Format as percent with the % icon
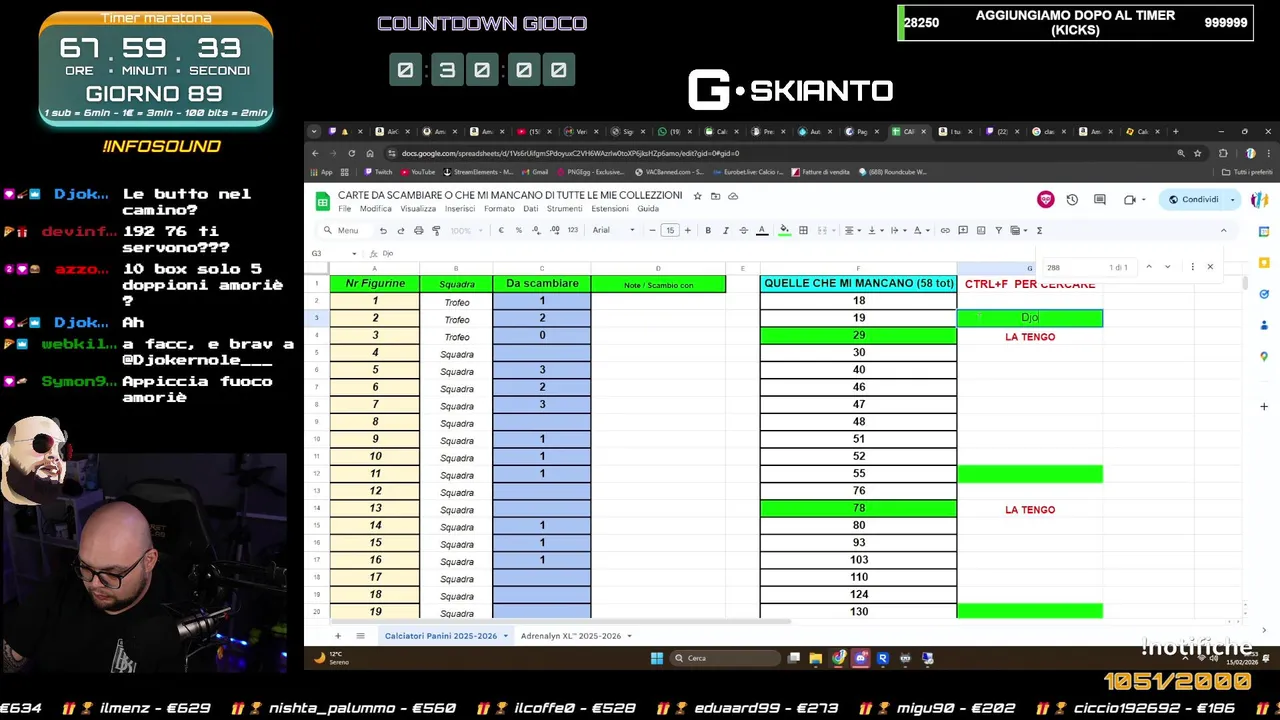The image size is (1280, 720). (518, 230)
